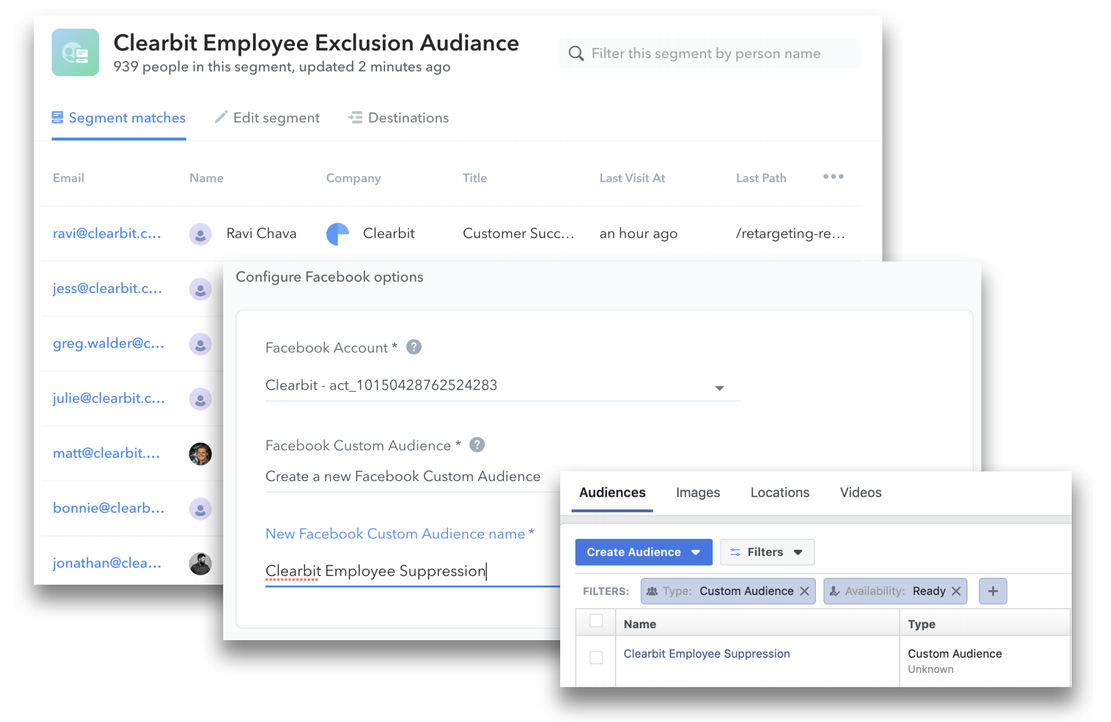Click the Type: Custom Audience filter chip
1111x722 pixels.
click(728, 591)
